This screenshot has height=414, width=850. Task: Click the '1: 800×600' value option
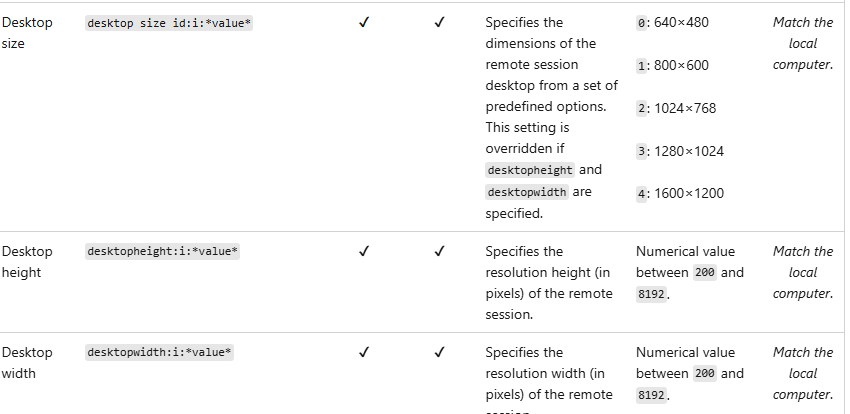point(672,66)
